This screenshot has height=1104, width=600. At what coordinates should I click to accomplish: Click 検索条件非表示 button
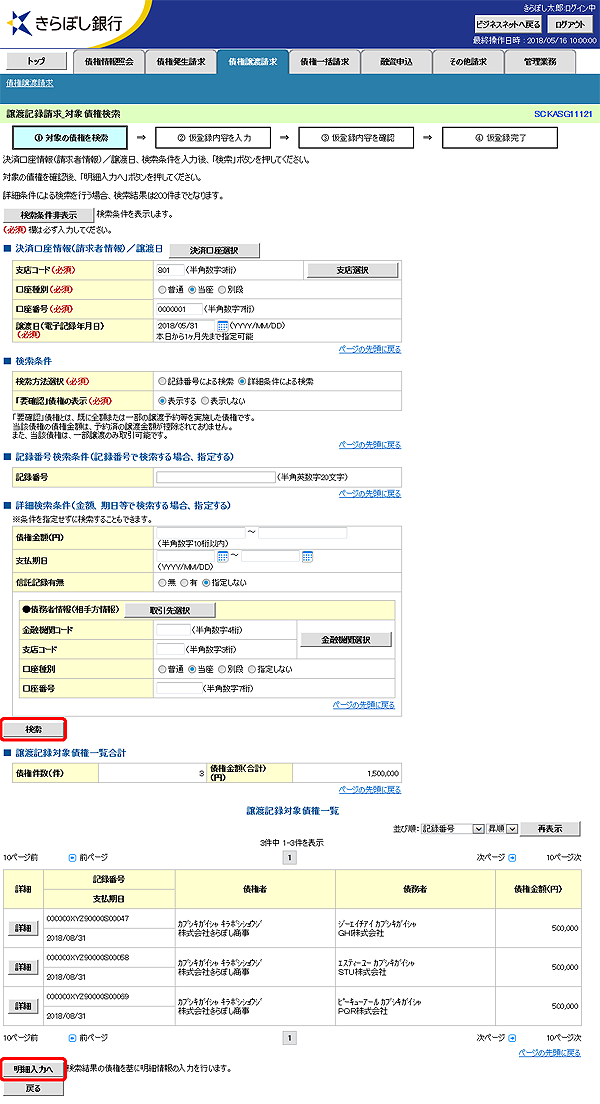coord(49,215)
